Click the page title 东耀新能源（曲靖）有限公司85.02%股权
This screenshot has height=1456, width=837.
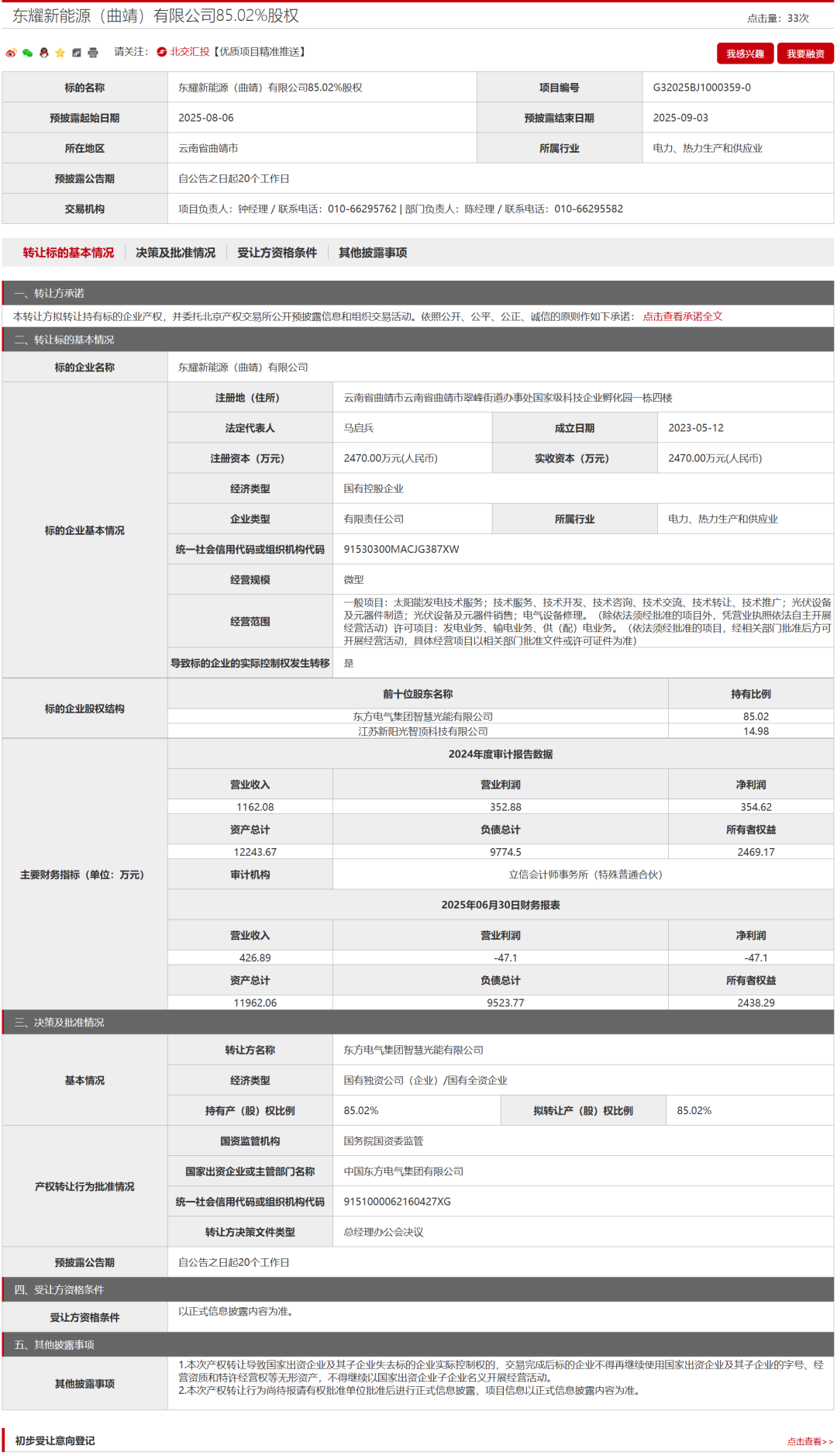(156, 16)
